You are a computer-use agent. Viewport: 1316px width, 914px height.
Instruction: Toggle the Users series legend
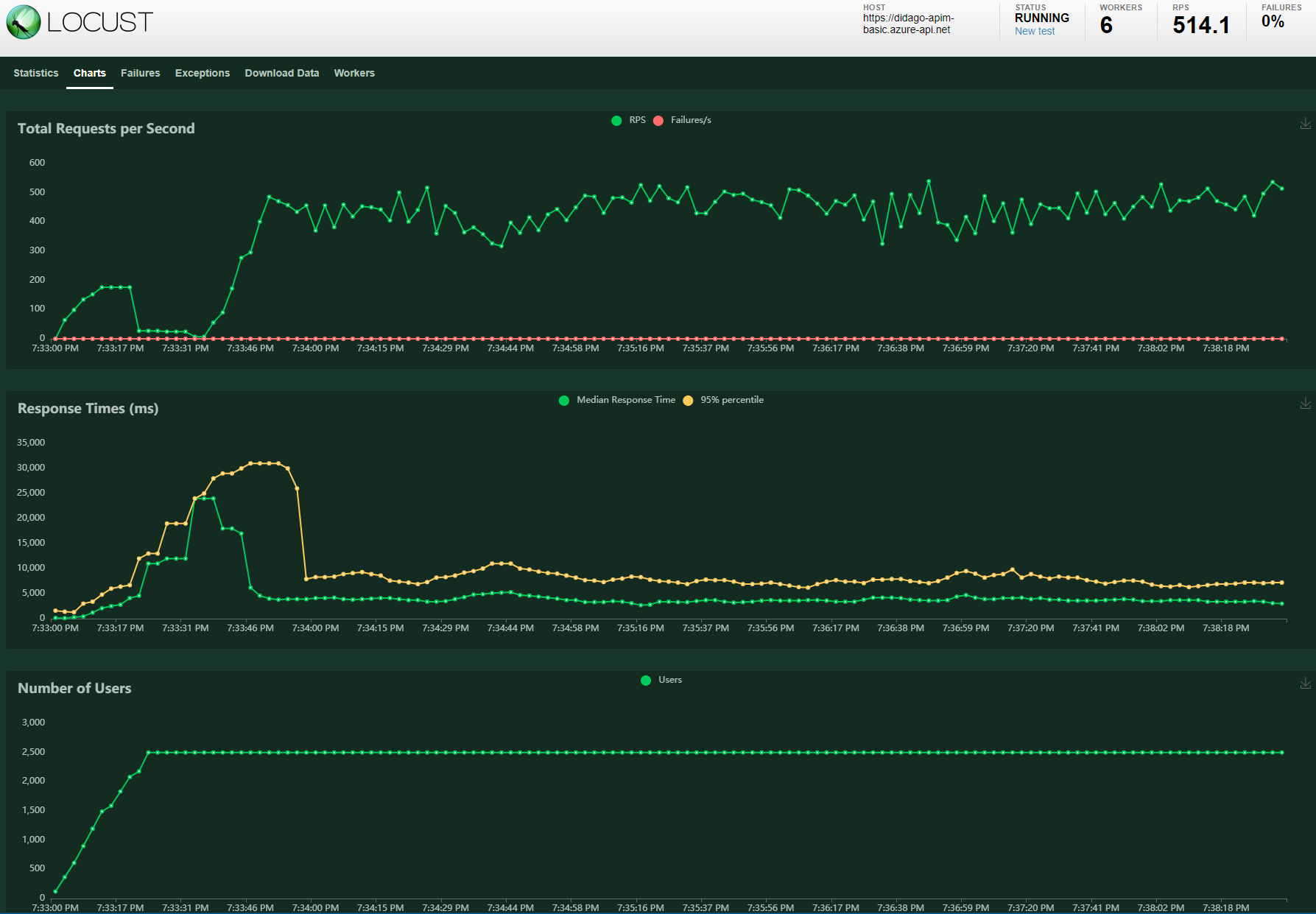(669, 680)
